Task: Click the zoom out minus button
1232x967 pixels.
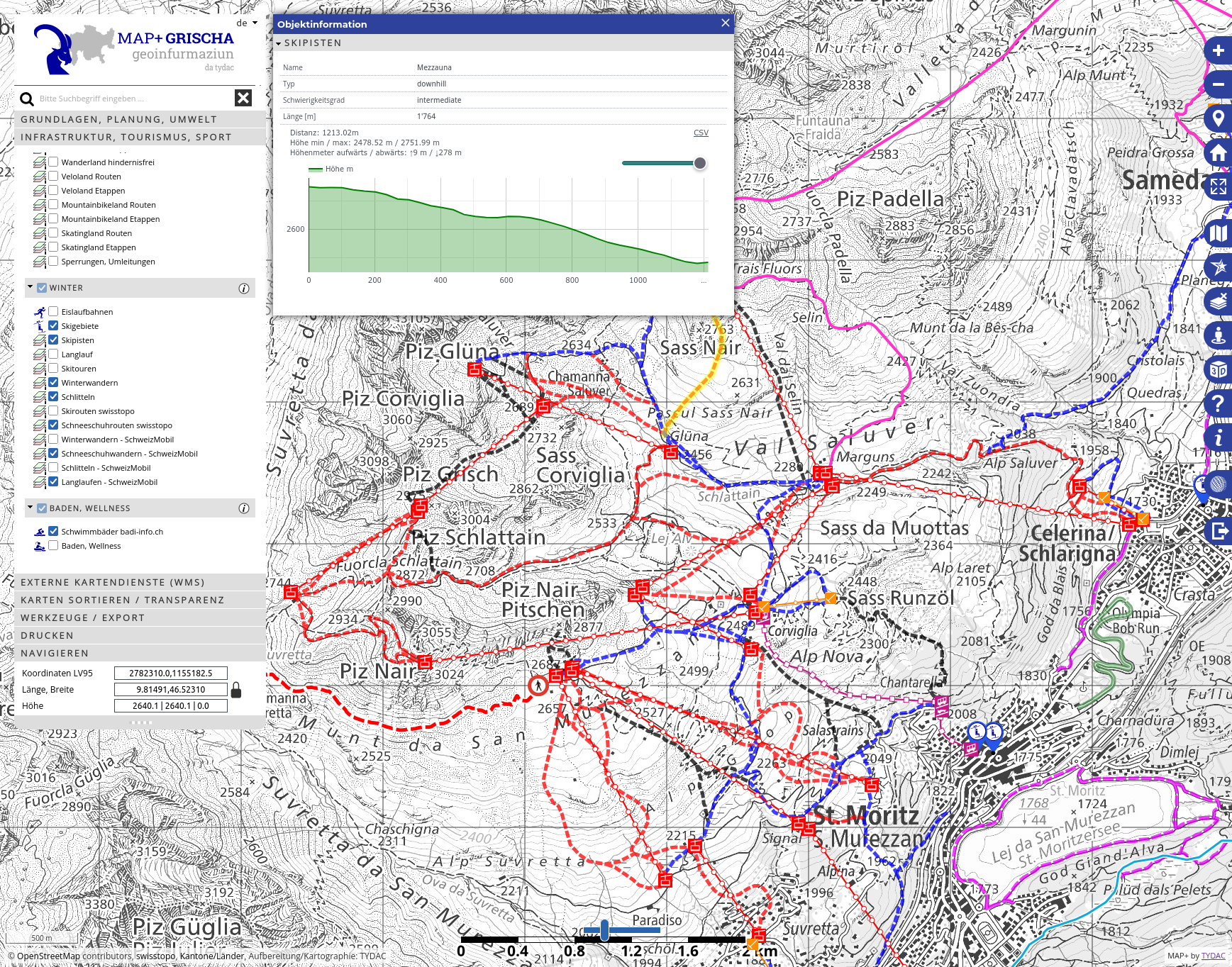Action: coord(1218,84)
